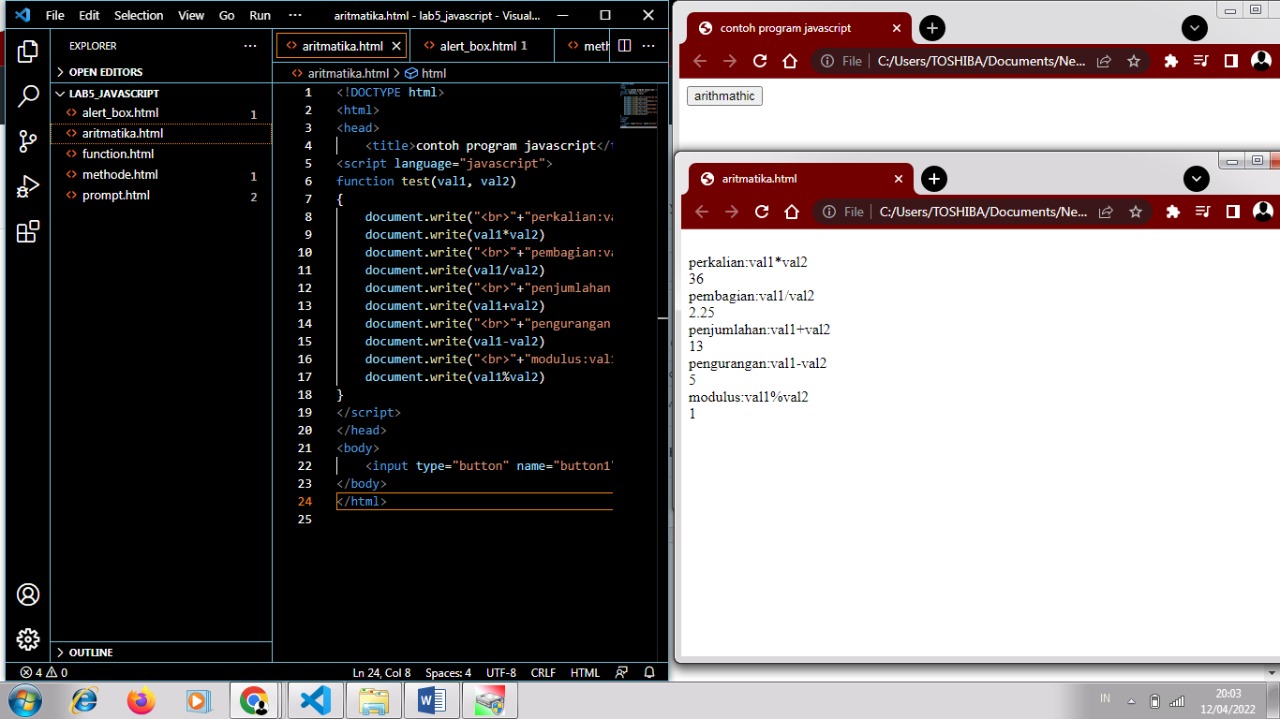The image size is (1280, 719).
Task: Open side panel icon in top browser window
Action: click(1231, 61)
